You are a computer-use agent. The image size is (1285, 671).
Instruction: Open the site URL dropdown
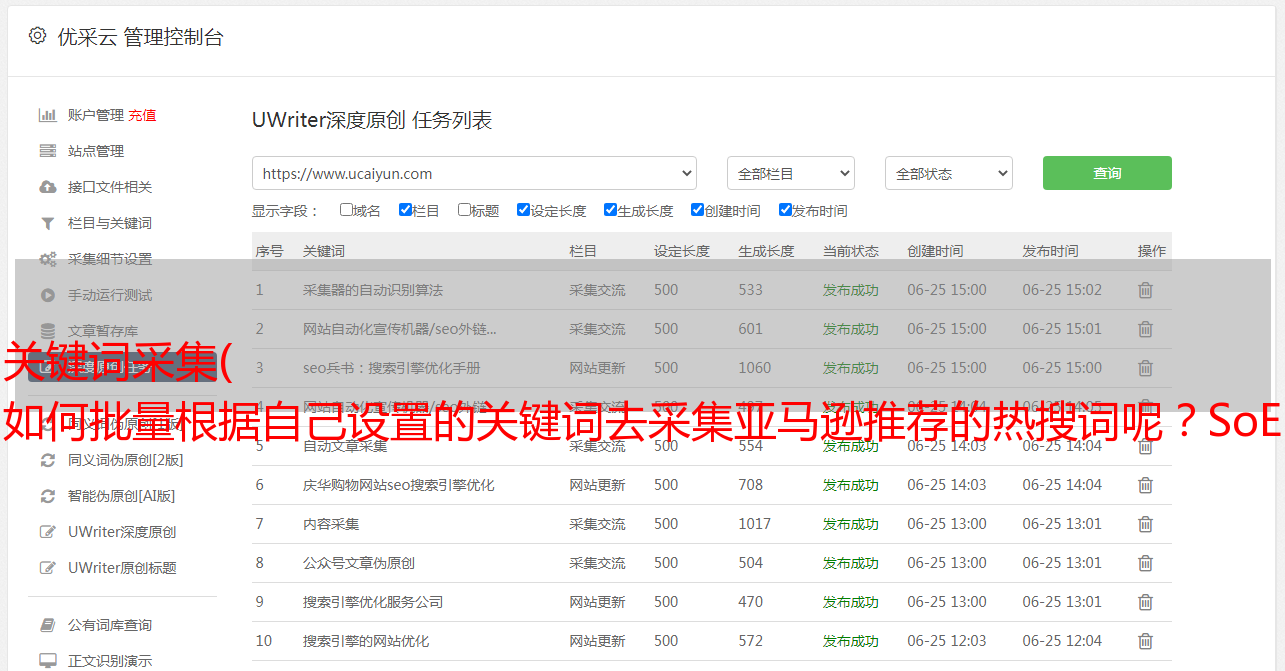point(474,173)
